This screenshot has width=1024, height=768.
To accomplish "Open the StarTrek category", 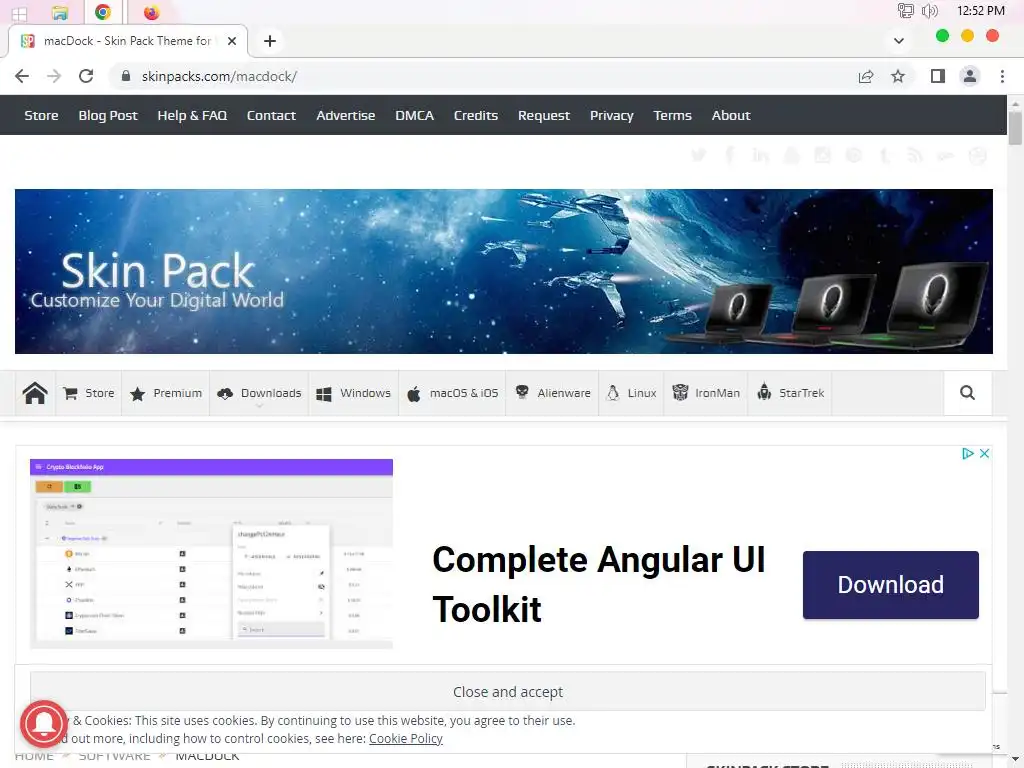I will (790, 393).
